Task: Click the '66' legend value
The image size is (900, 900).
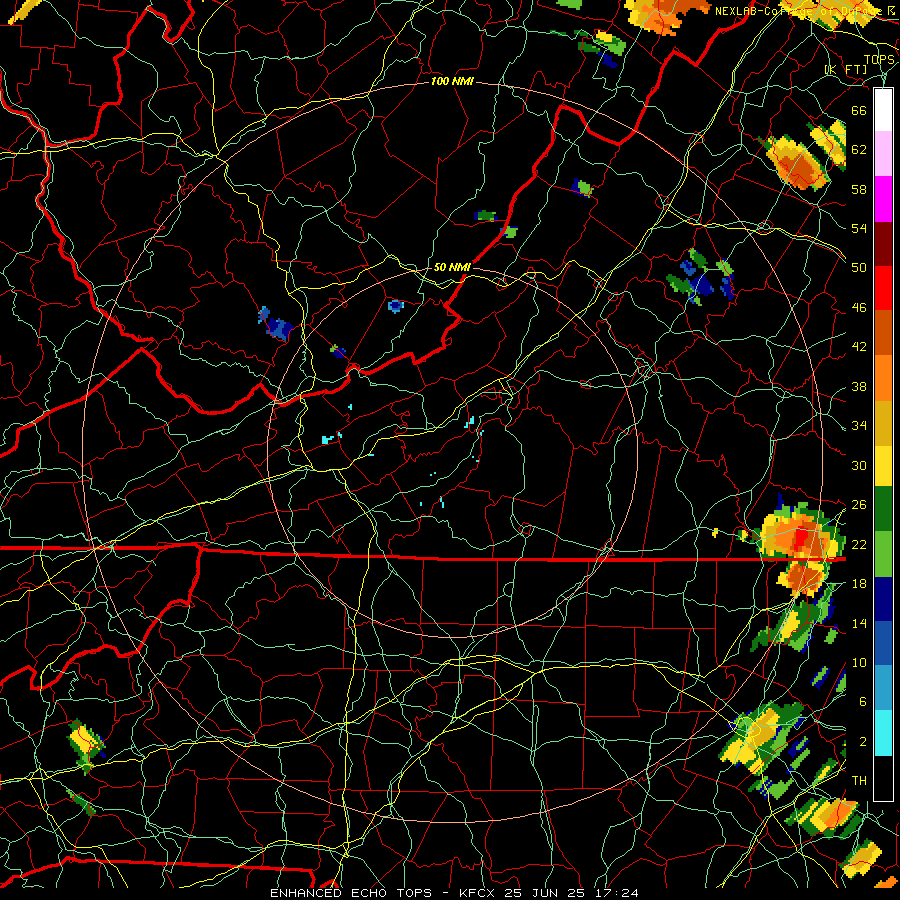Action: tap(859, 110)
